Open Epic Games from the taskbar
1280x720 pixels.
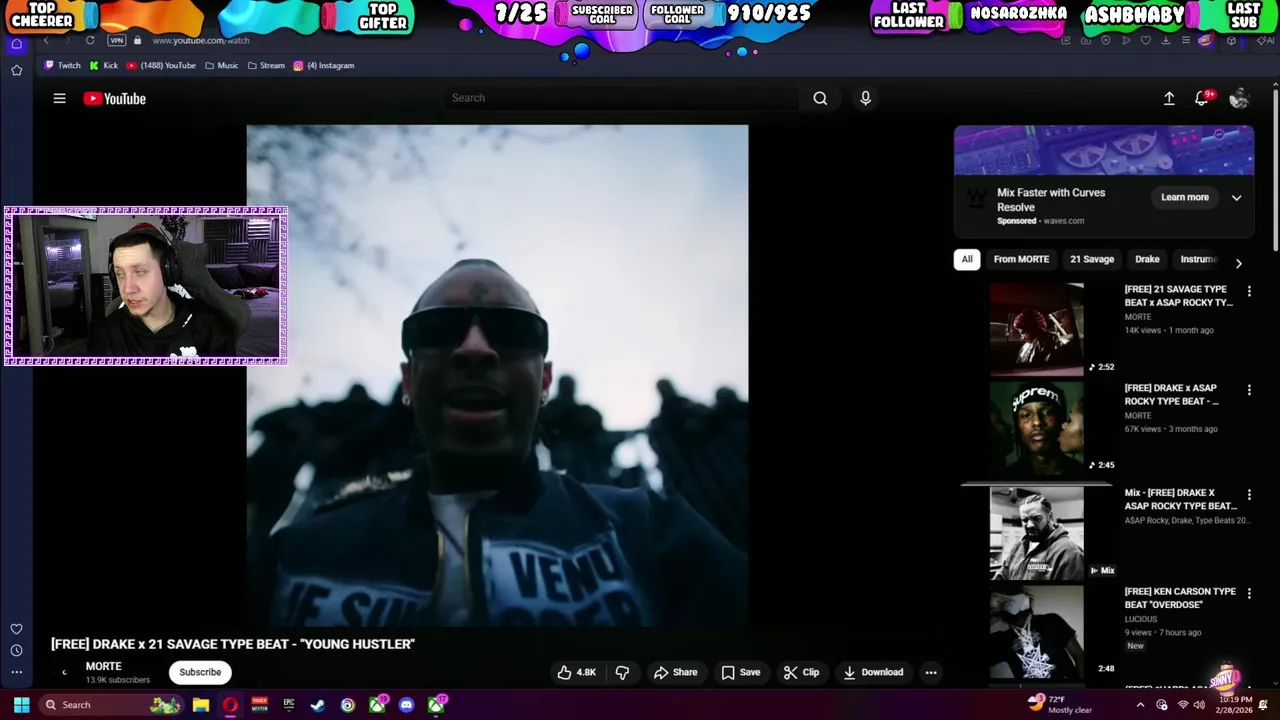tap(289, 705)
